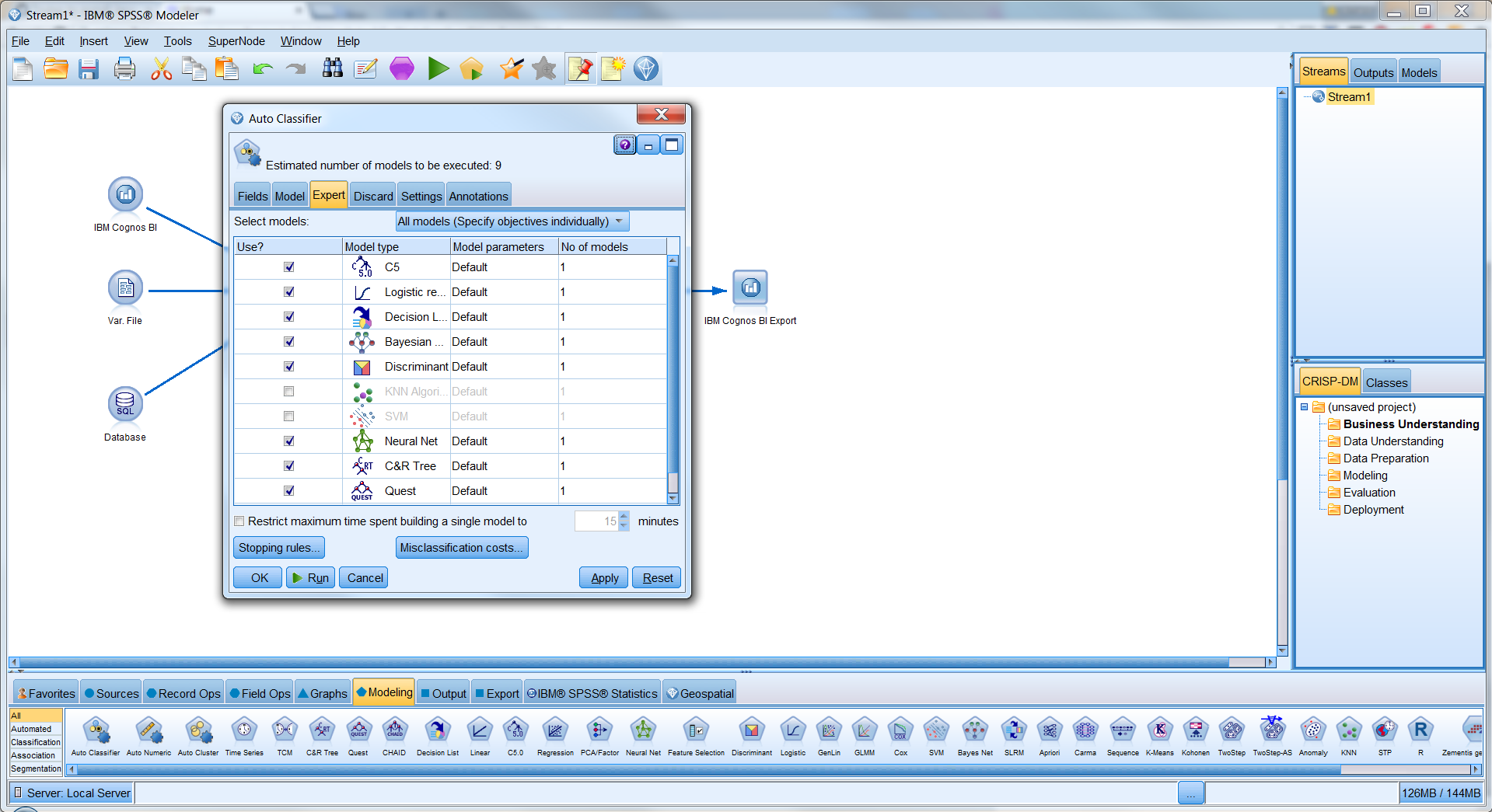Open the Select models dropdown
The height and width of the screenshot is (812, 1492).
point(512,221)
